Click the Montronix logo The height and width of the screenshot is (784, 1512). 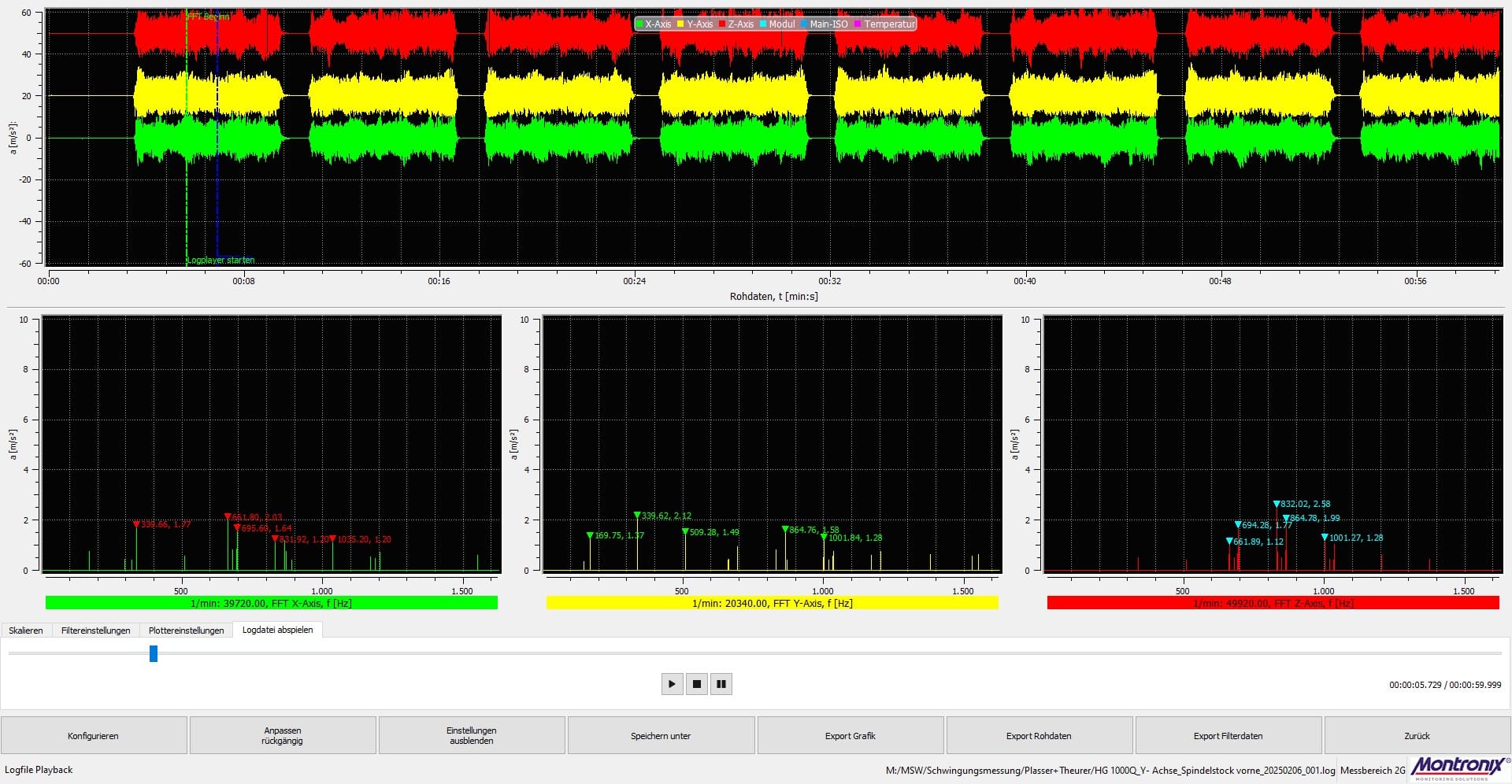(x=1460, y=767)
